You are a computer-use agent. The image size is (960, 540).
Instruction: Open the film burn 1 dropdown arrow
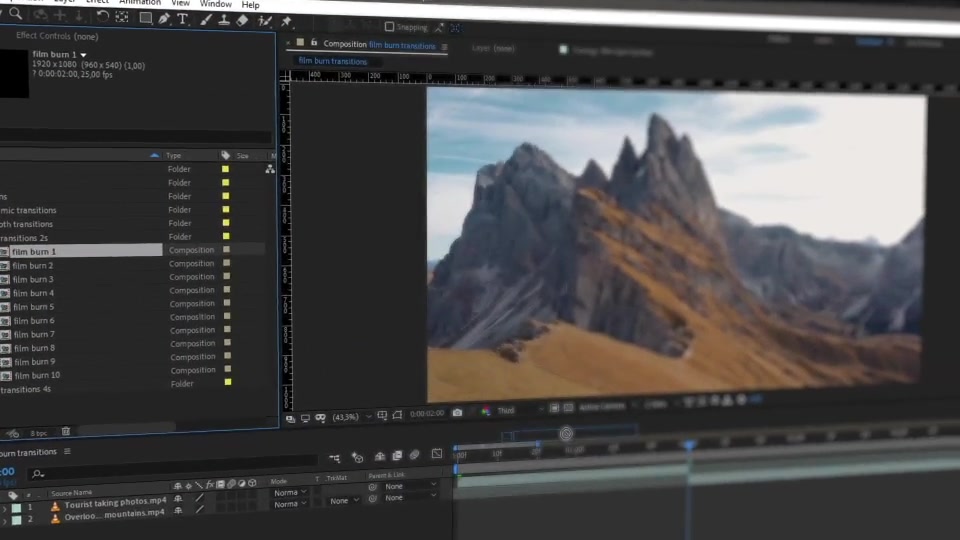click(x=83, y=55)
